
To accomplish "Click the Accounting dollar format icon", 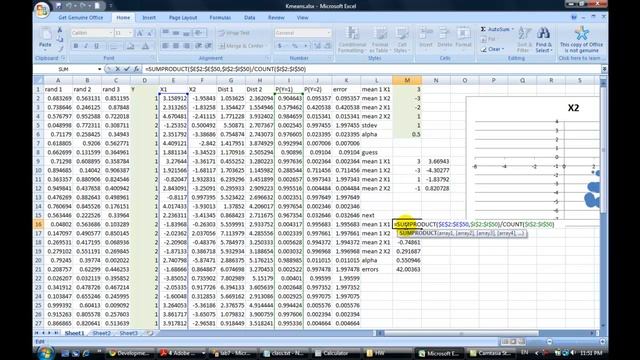I will point(280,46).
